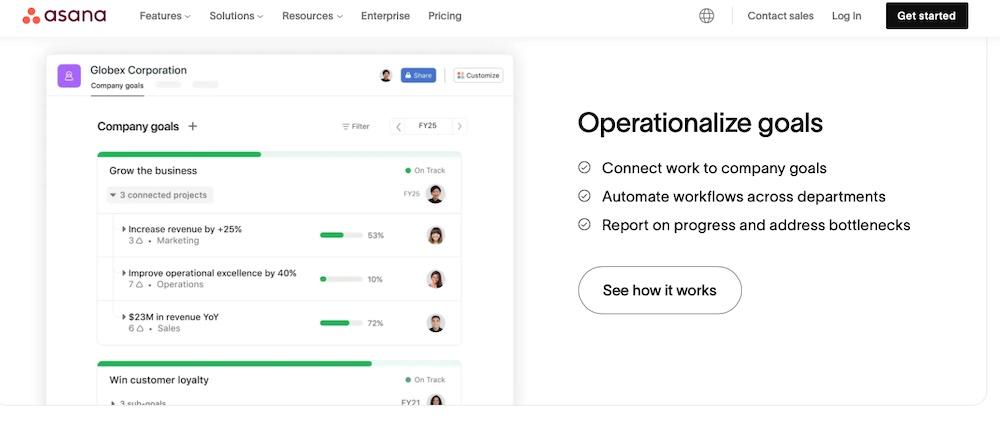Viewport: 1000px width, 423px height.
Task: Open the language globe selector
Action: coord(707,16)
